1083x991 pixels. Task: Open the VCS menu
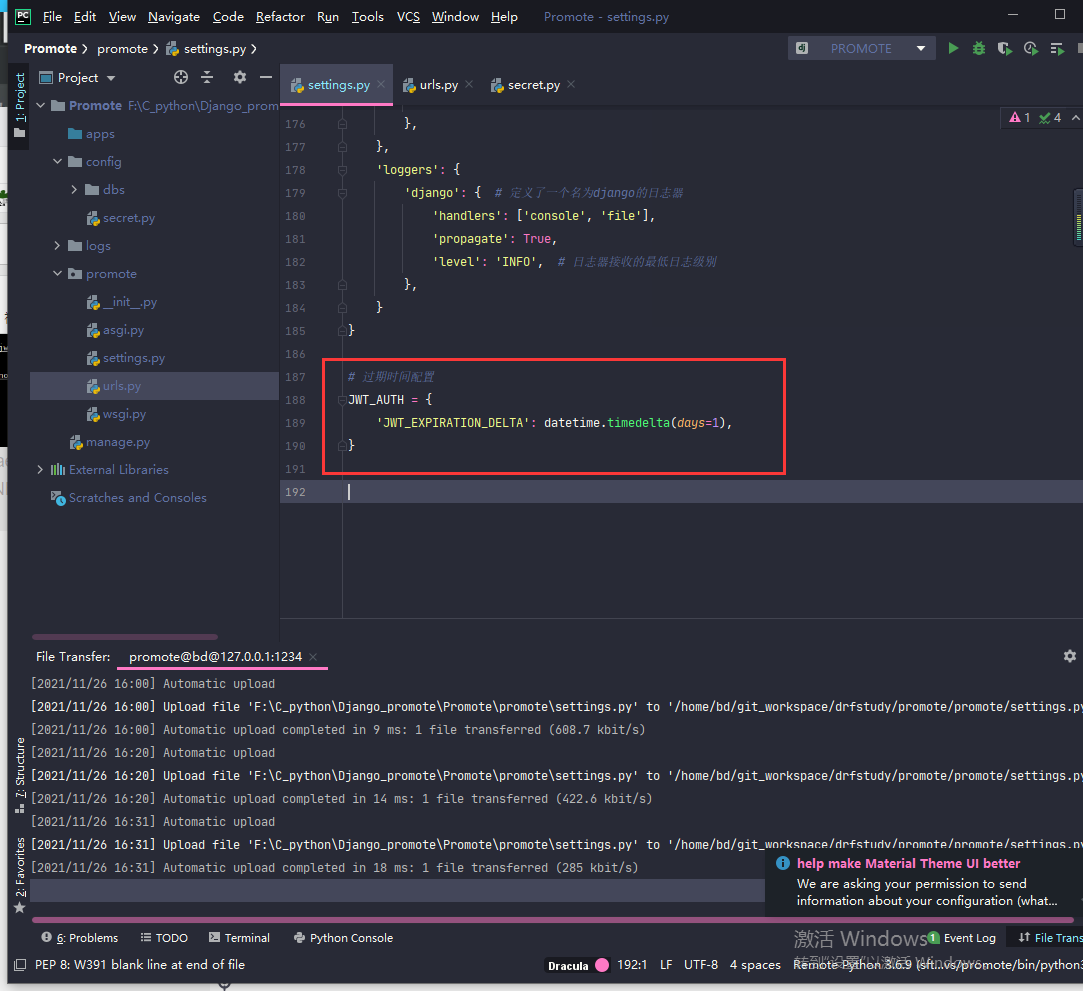[408, 17]
